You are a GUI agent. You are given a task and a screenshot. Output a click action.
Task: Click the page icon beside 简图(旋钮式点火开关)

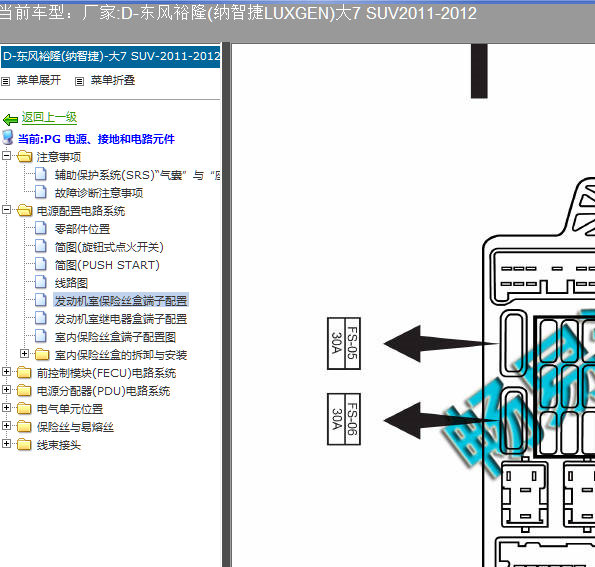41,246
